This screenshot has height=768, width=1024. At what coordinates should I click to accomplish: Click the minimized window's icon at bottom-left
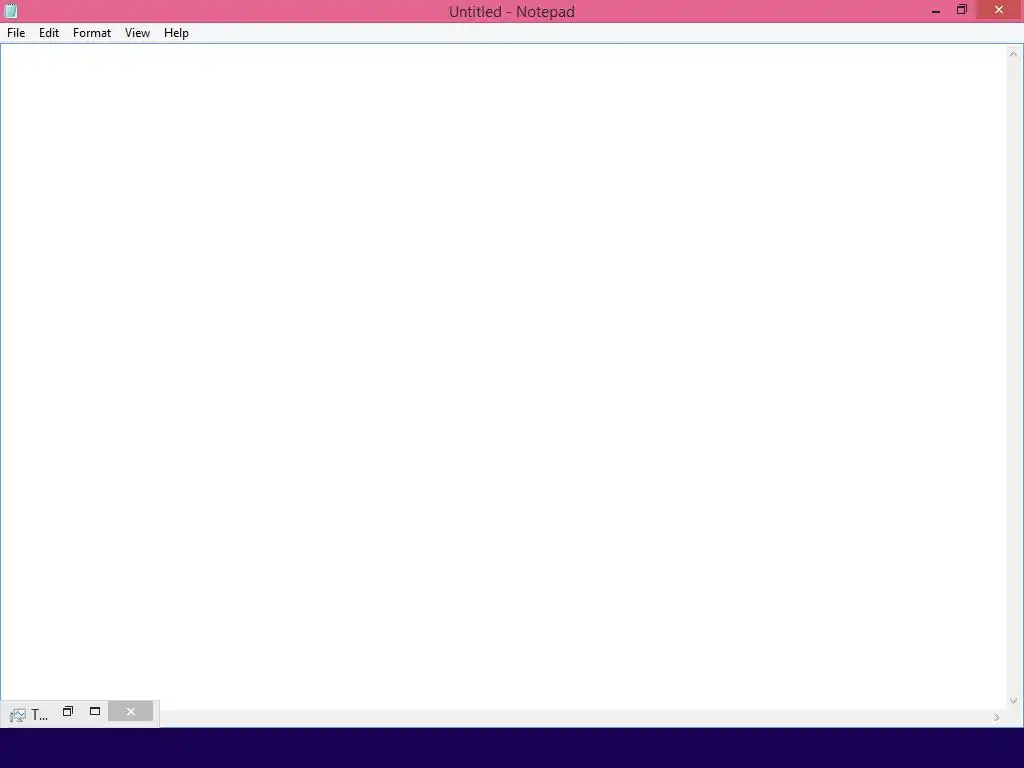click(18, 715)
